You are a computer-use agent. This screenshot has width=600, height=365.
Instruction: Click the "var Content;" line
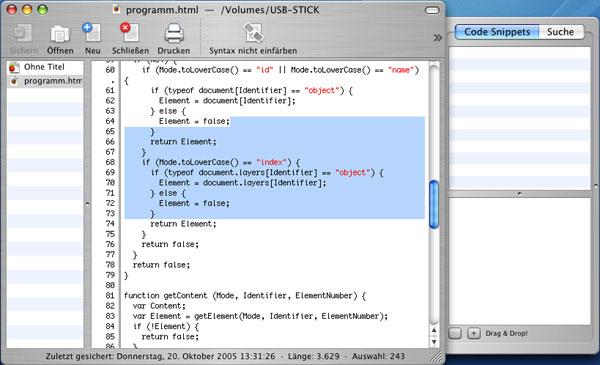pos(159,306)
